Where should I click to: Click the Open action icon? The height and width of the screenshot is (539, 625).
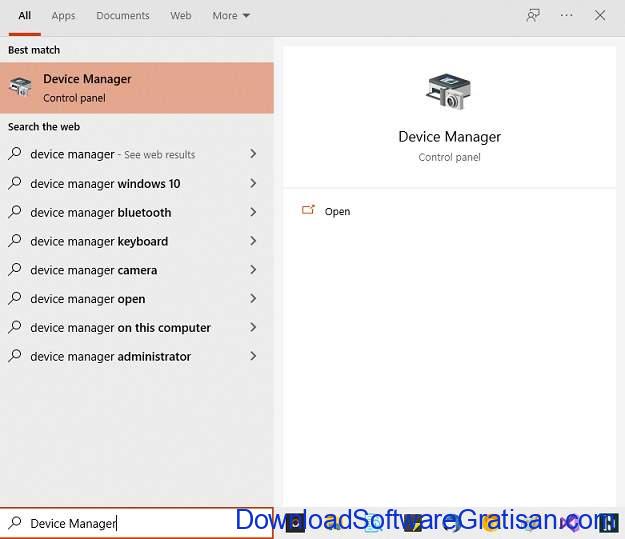[308, 210]
